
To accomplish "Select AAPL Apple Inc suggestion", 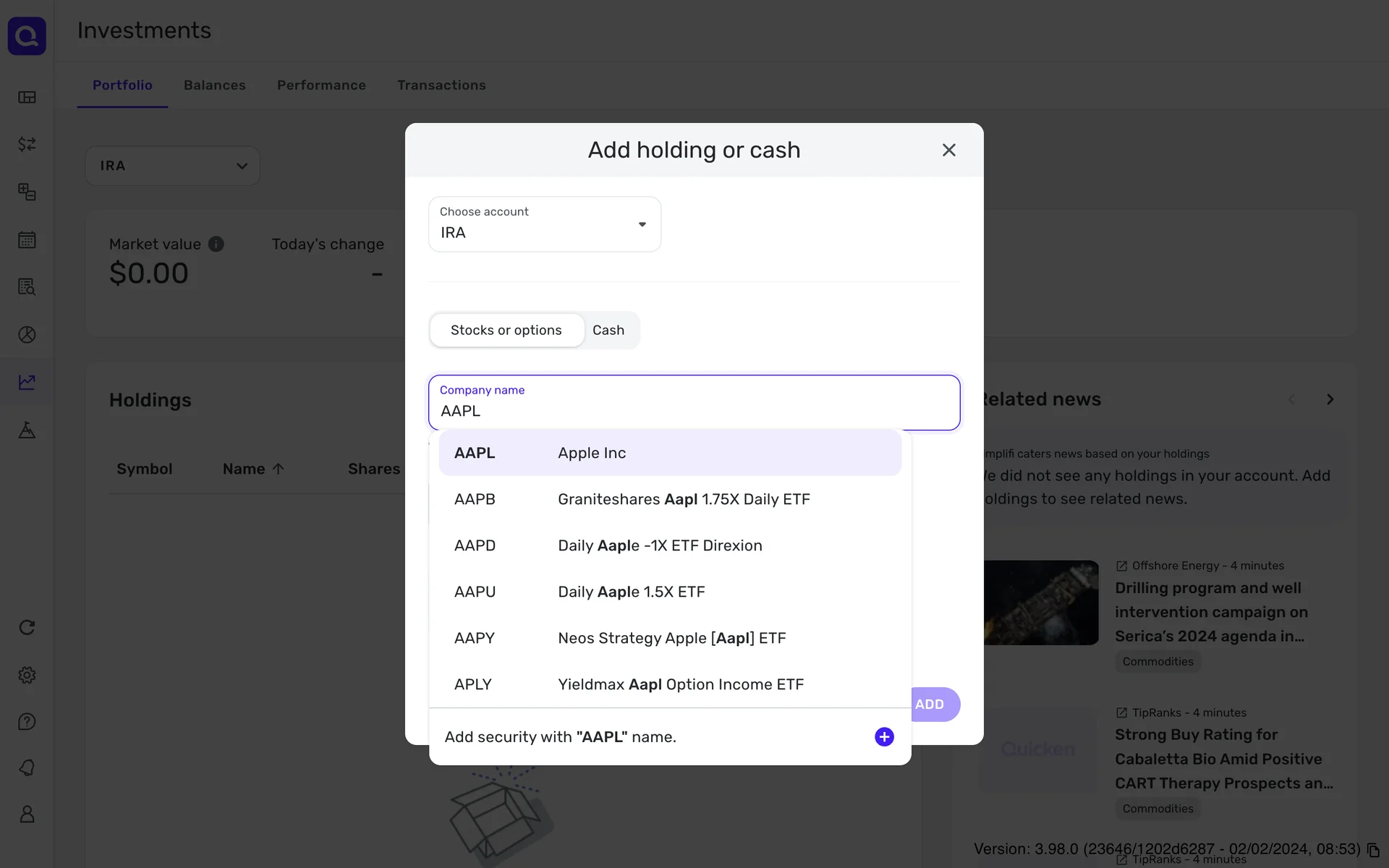I will 669,453.
